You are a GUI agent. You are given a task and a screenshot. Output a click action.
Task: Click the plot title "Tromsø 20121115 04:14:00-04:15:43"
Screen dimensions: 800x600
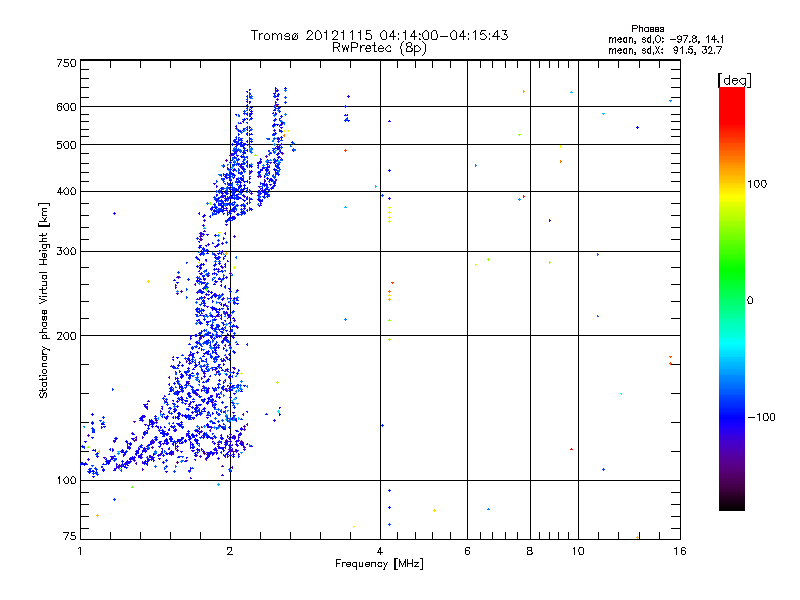coord(379,35)
